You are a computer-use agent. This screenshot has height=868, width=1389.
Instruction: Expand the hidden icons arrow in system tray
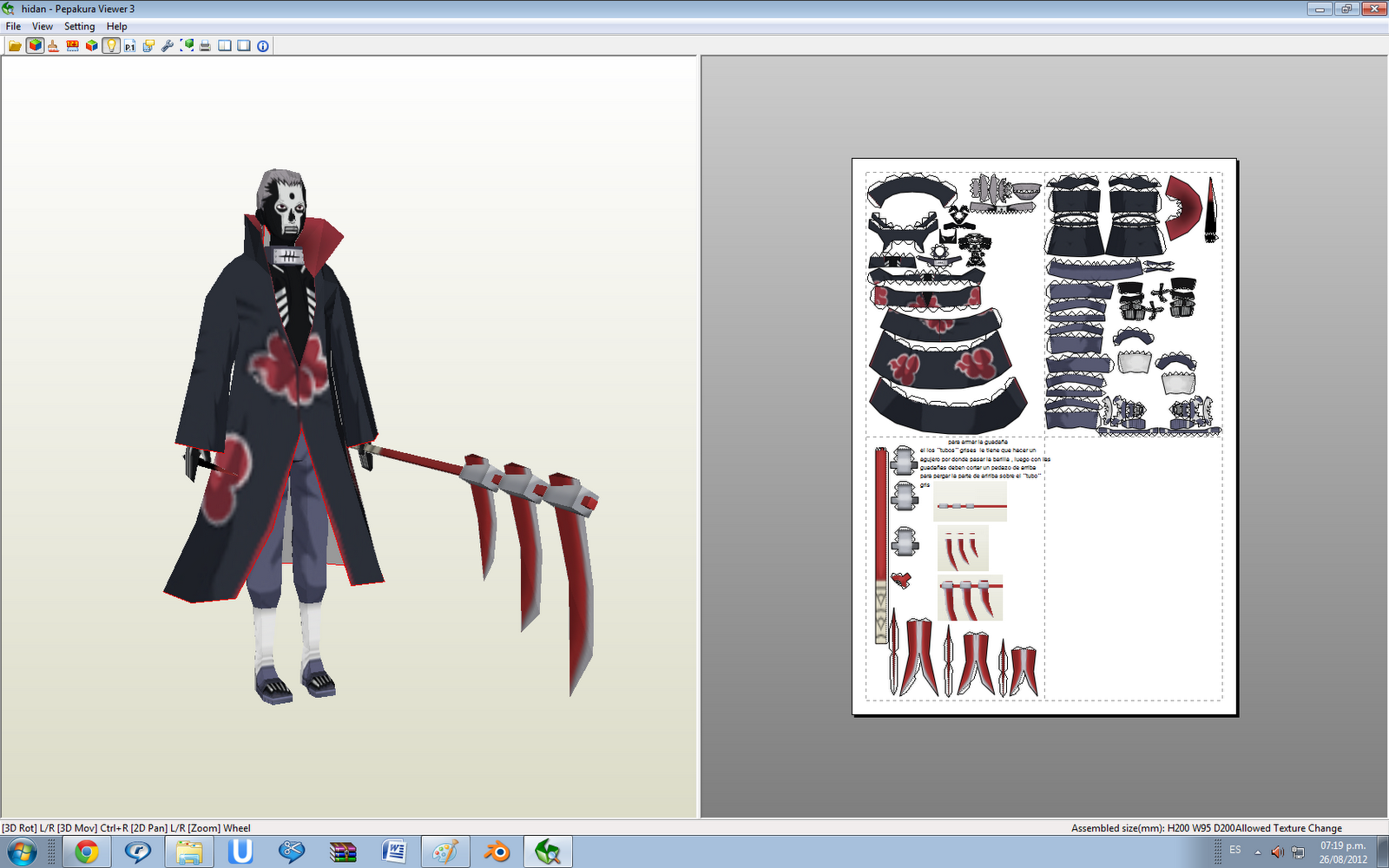point(1257,852)
